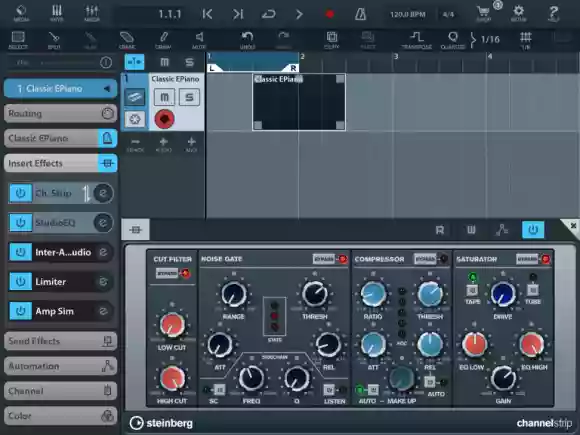This screenshot has height=435, width=580.
Task: Tap the 120.0 BPM tempo field
Action: tap(408, 14)
